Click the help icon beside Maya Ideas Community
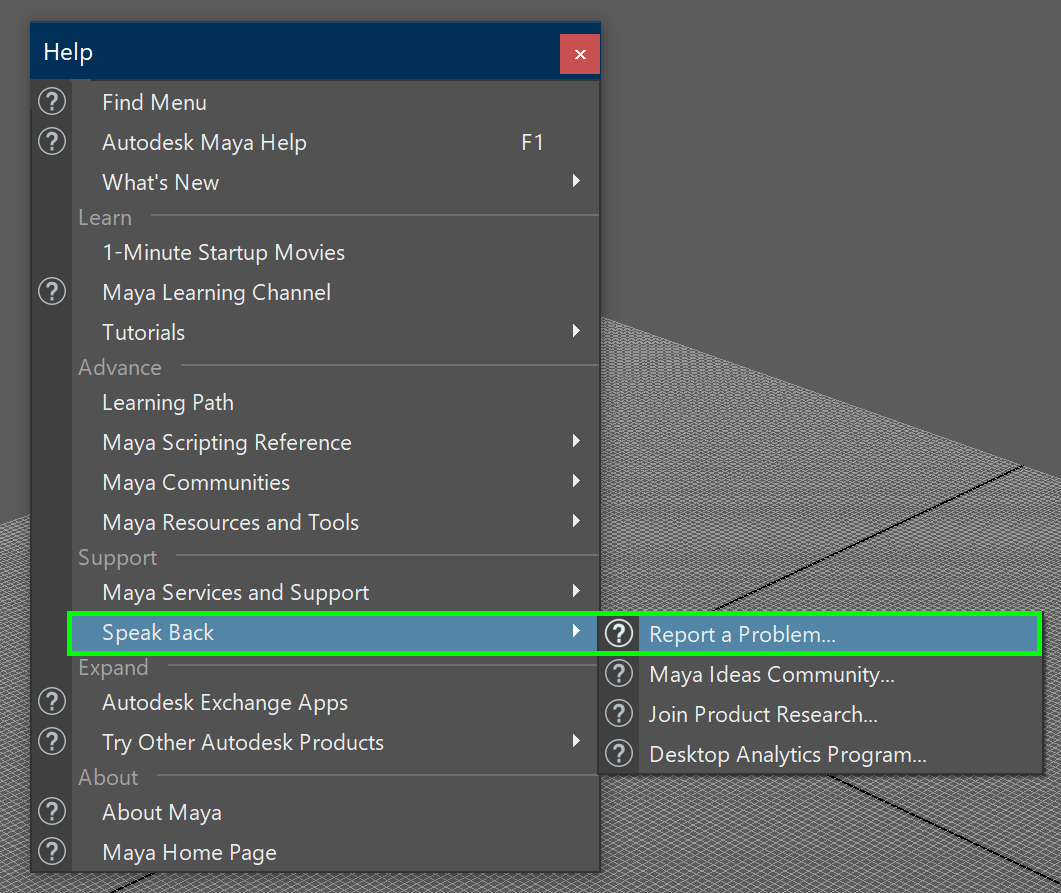1061x893 pixels. 618,673
